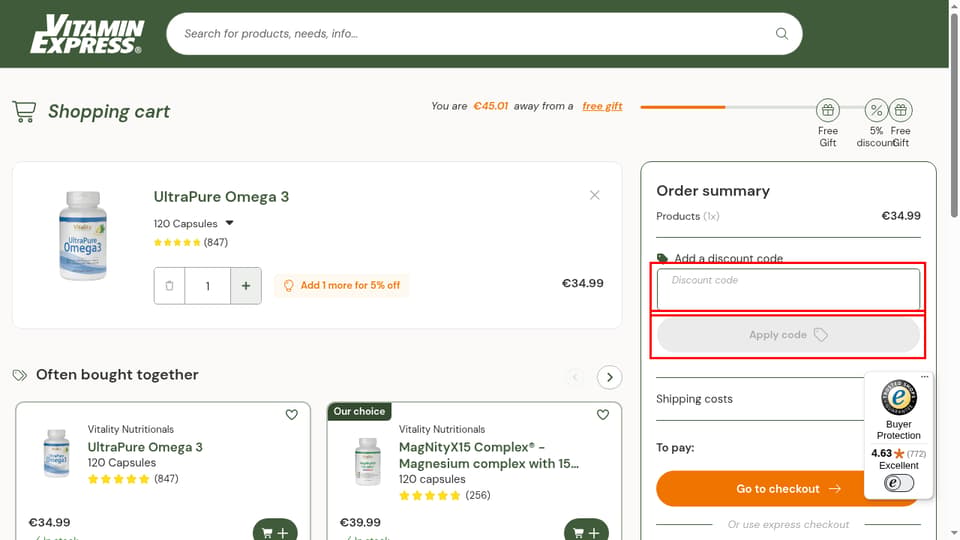Click the shopping cart icon beside heading

[x=24, y=111]
